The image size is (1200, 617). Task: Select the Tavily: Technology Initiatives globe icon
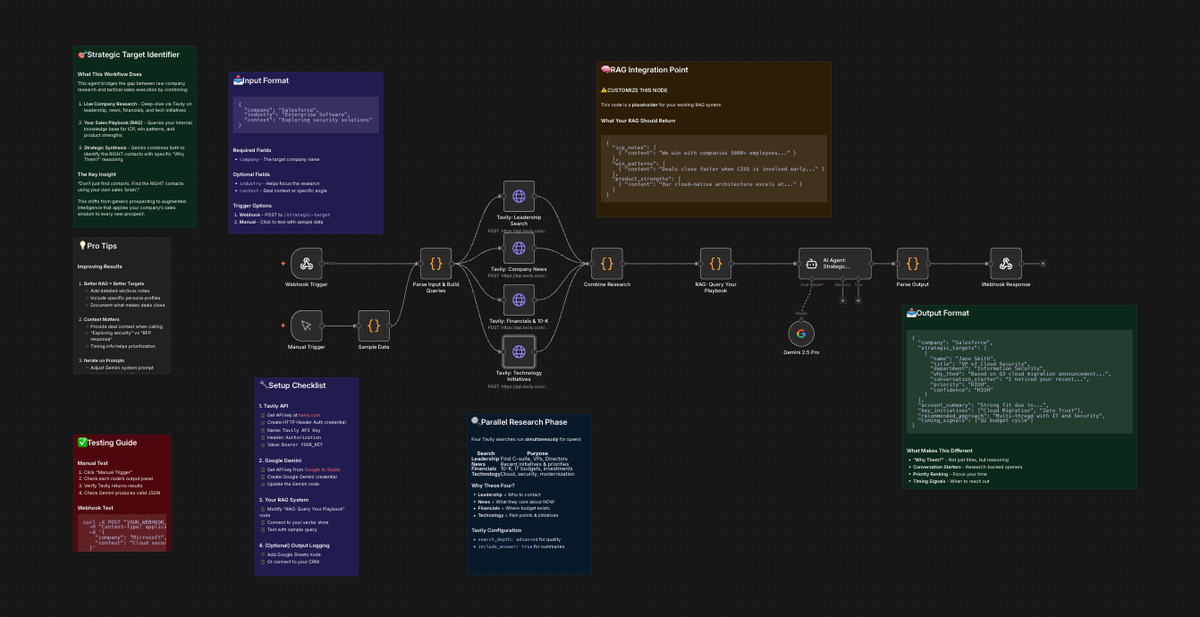518,352
